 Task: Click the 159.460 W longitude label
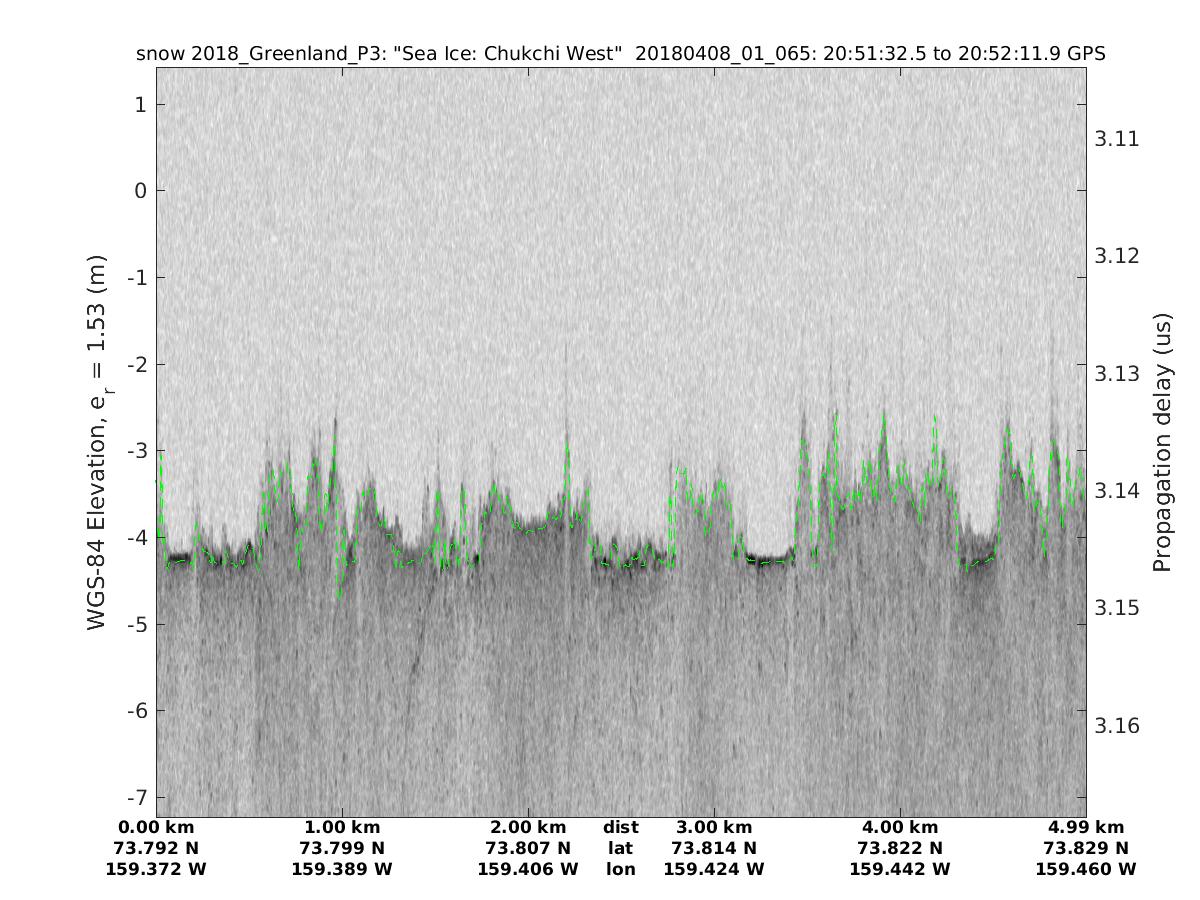(x=1086, y=869)
